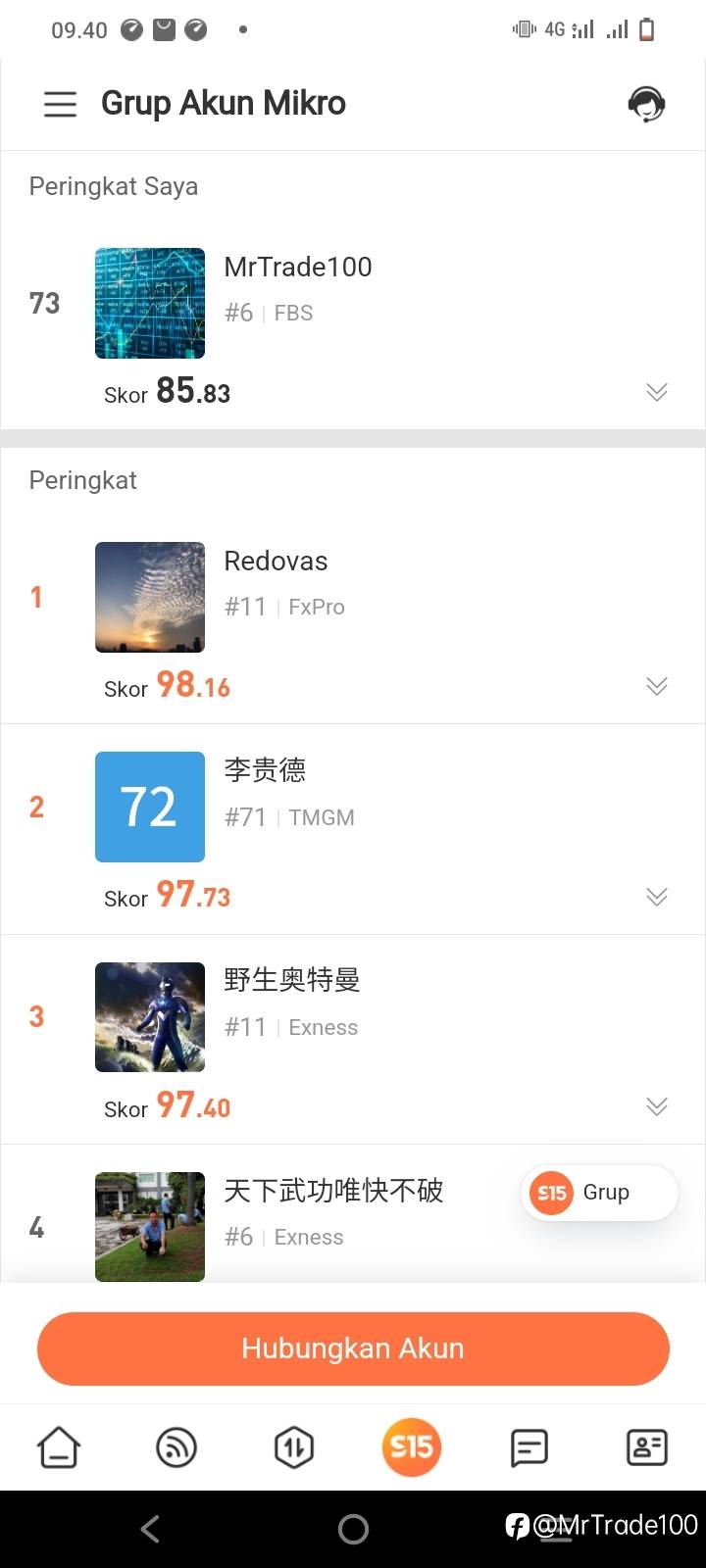Expand Redovas score details

tap(657, 686)
